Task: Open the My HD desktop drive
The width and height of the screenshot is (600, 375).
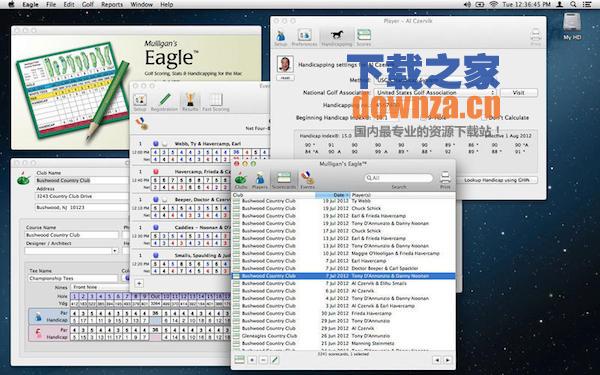Action: pos(572,26)
